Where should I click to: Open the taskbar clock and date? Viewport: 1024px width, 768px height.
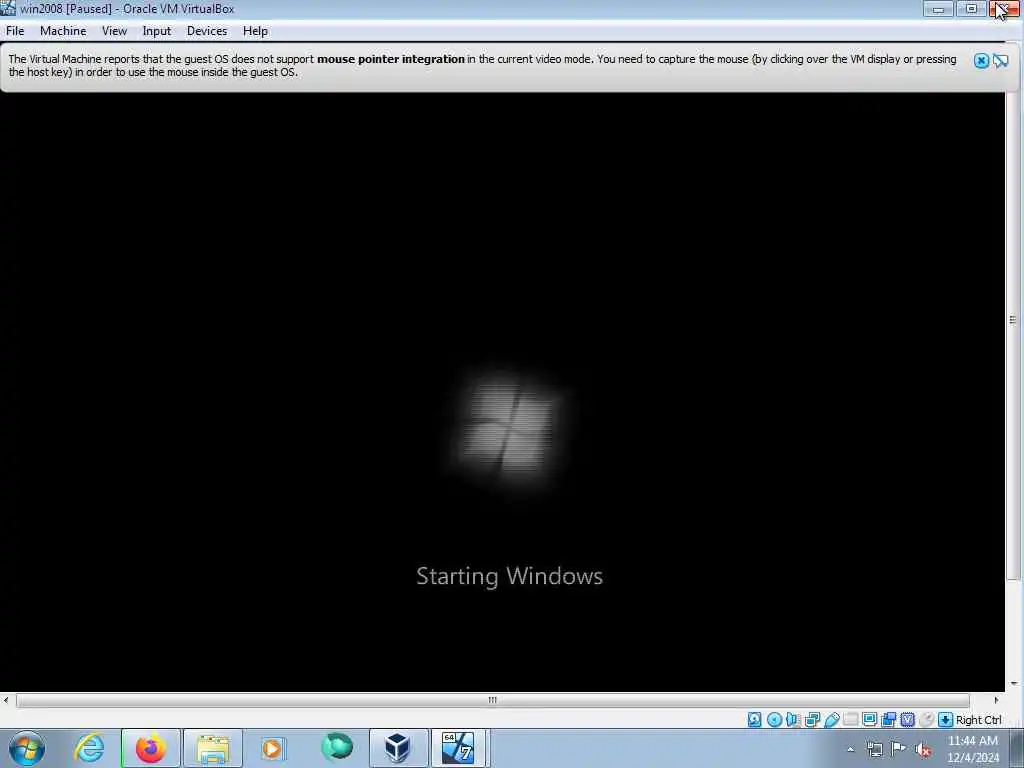[972, 749]
